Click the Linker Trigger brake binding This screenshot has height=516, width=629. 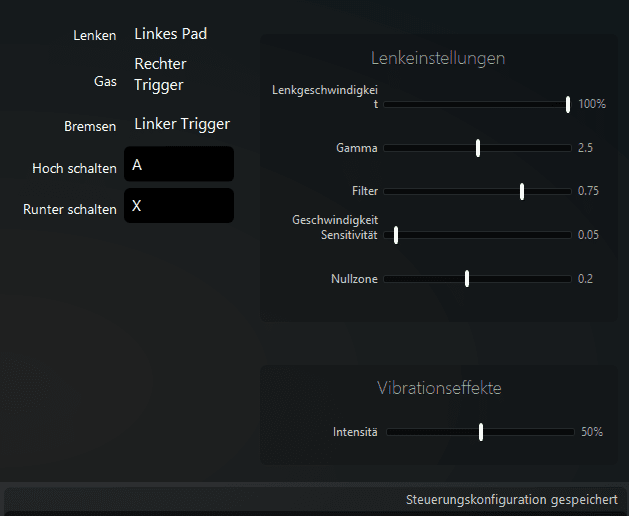tap(182, 124)
